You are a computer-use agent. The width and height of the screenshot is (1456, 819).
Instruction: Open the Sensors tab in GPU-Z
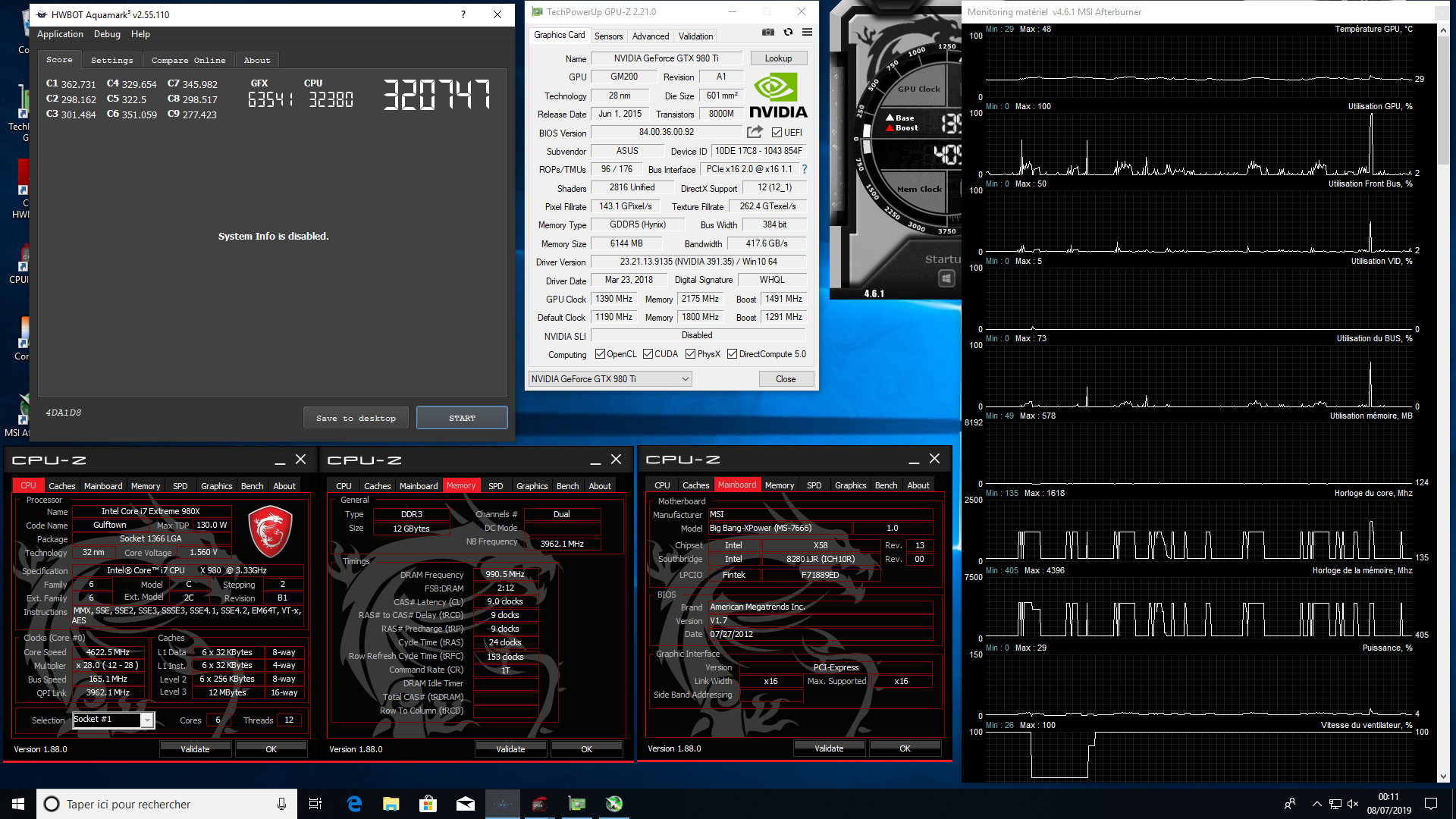[x=608, y=36]
